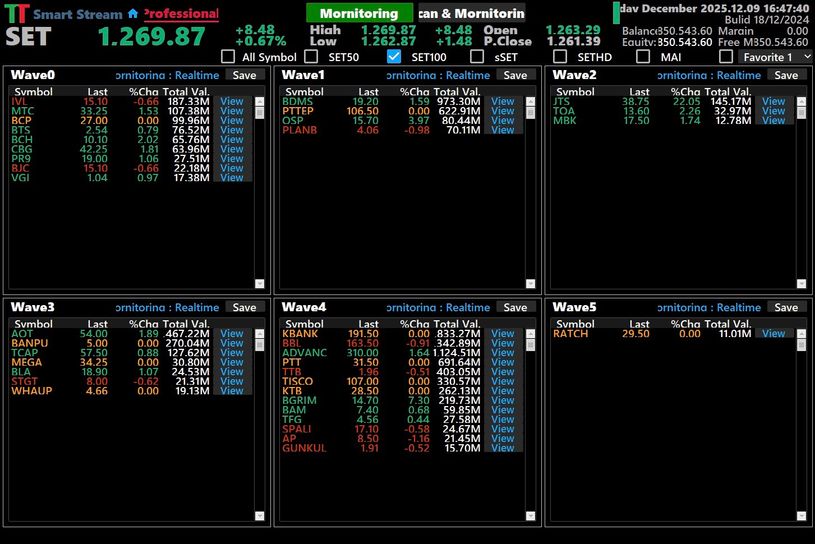The image size is (815, 544).
Task: View the KBANK stock in Wave4
Action: (x=502, y=334)
